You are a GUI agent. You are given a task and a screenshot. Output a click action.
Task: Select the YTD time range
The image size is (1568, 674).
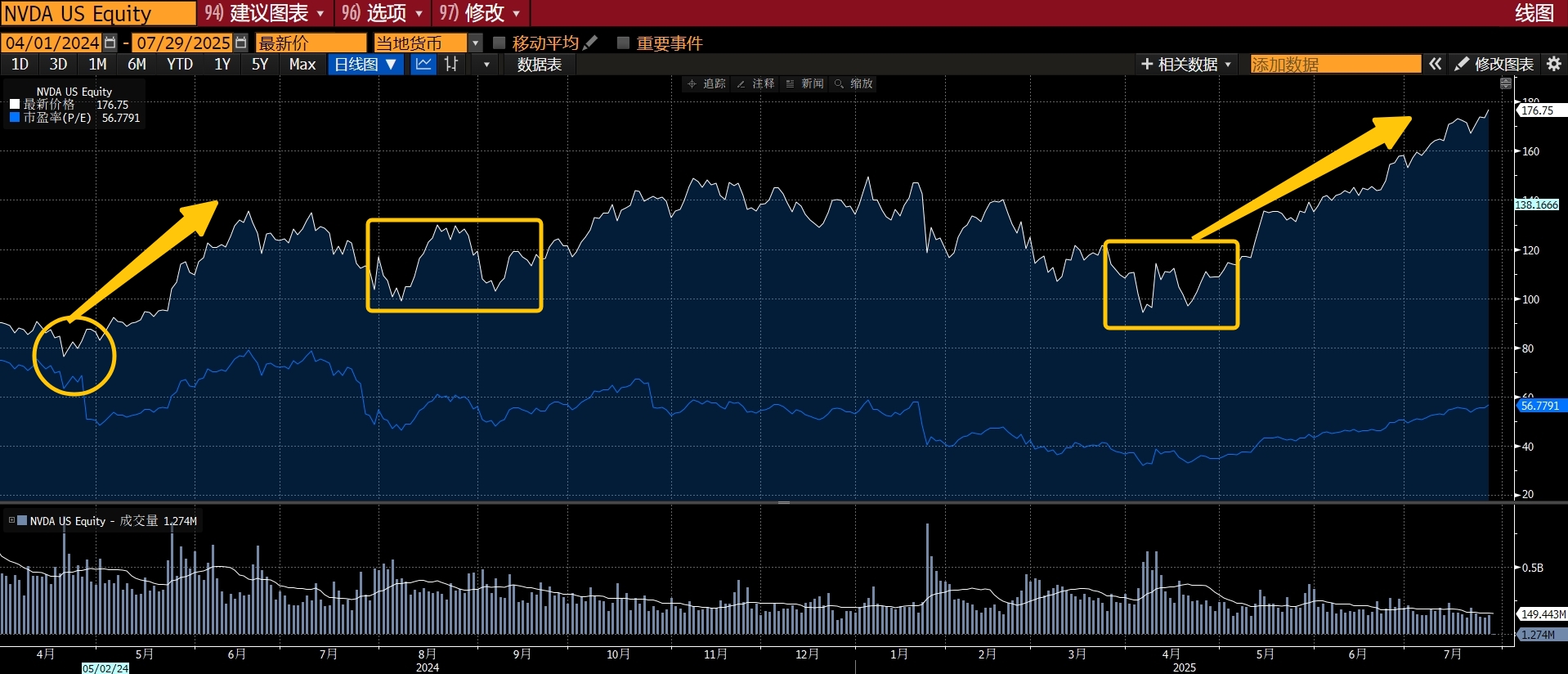coord(180,64)
